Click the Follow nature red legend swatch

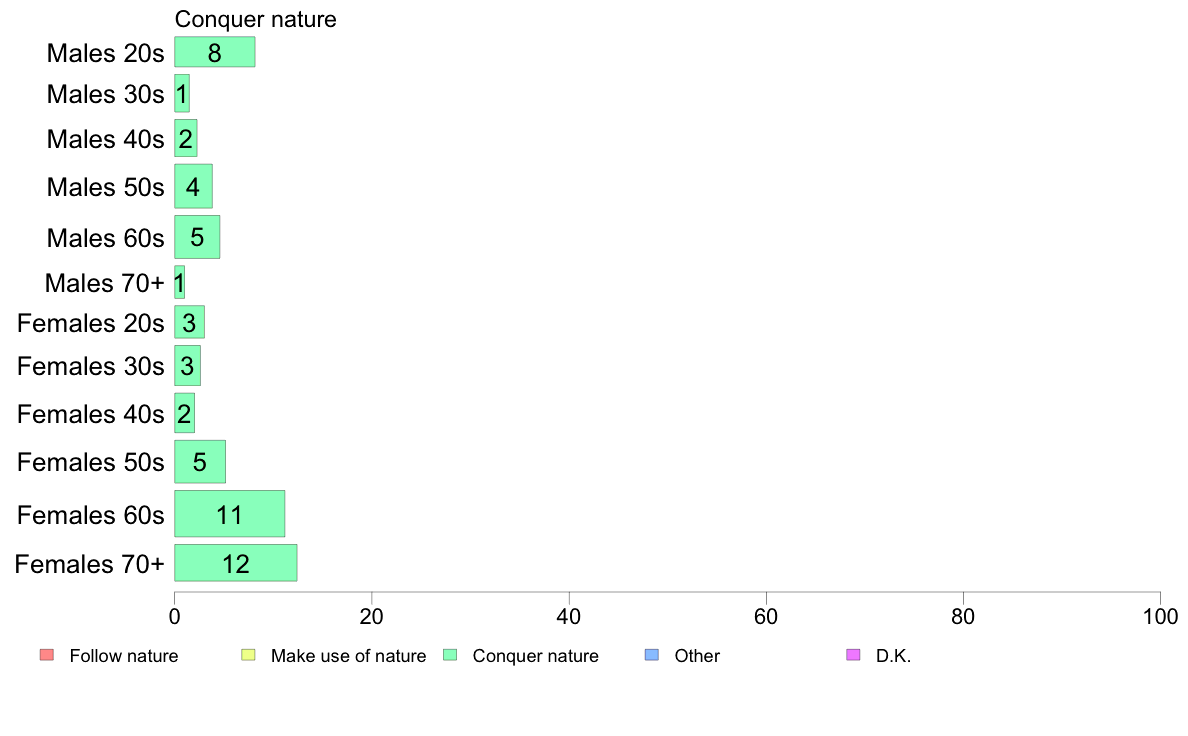47,655
